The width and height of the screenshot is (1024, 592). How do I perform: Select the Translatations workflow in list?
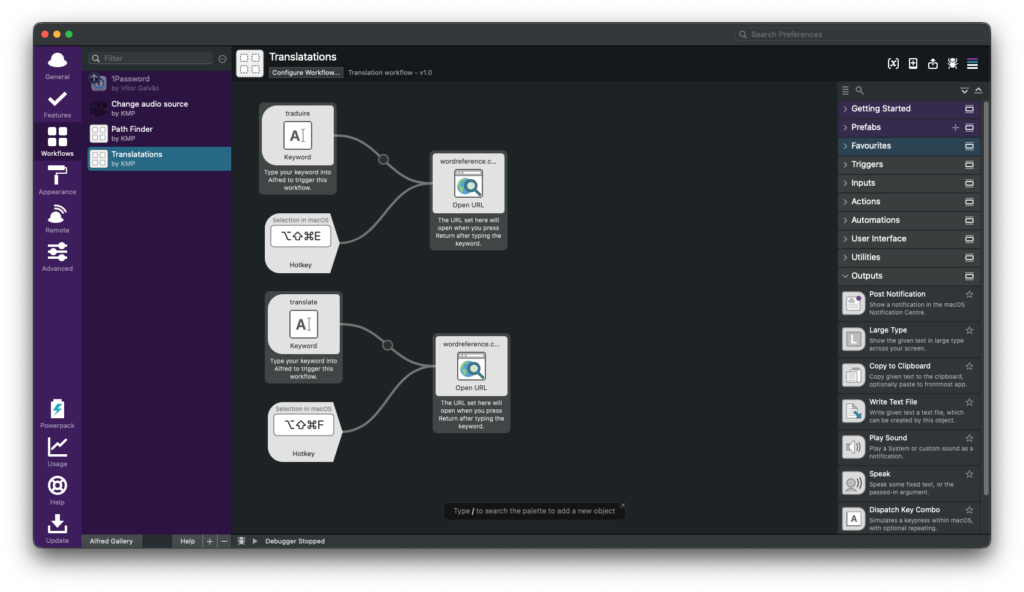[159, 159]
